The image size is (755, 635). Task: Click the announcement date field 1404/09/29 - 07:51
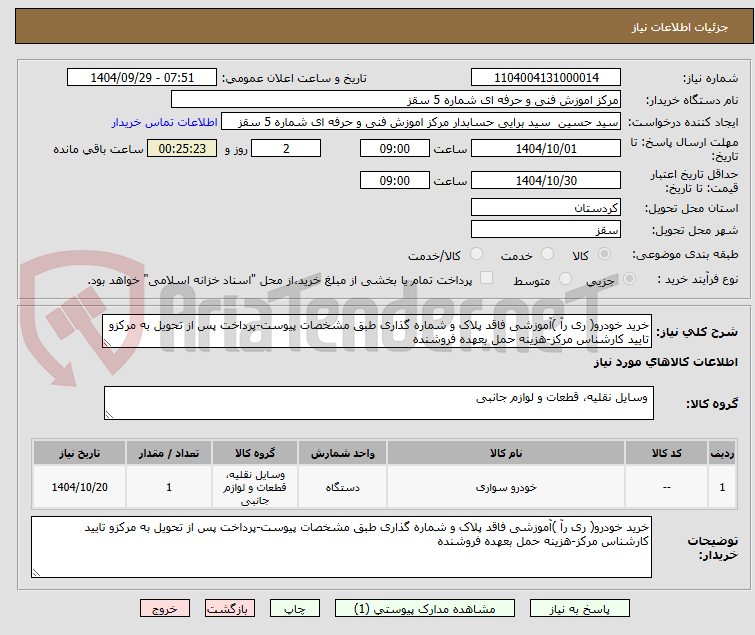tap(142, 78)
